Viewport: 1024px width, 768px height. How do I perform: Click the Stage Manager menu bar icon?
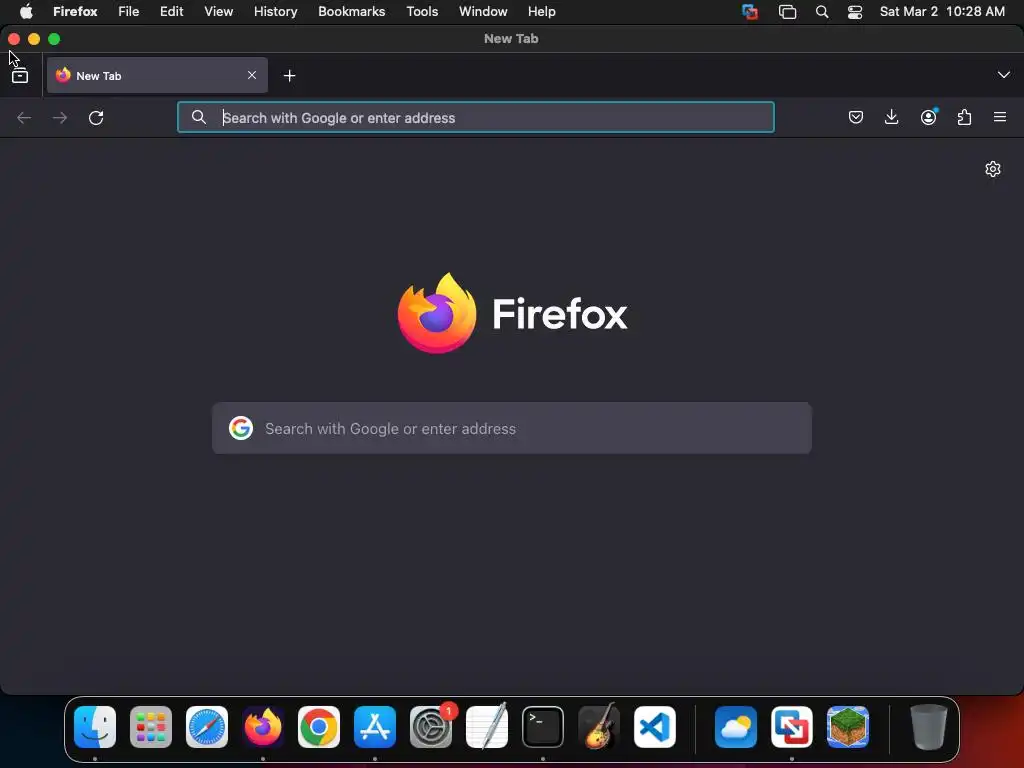[x=787, y=12]
